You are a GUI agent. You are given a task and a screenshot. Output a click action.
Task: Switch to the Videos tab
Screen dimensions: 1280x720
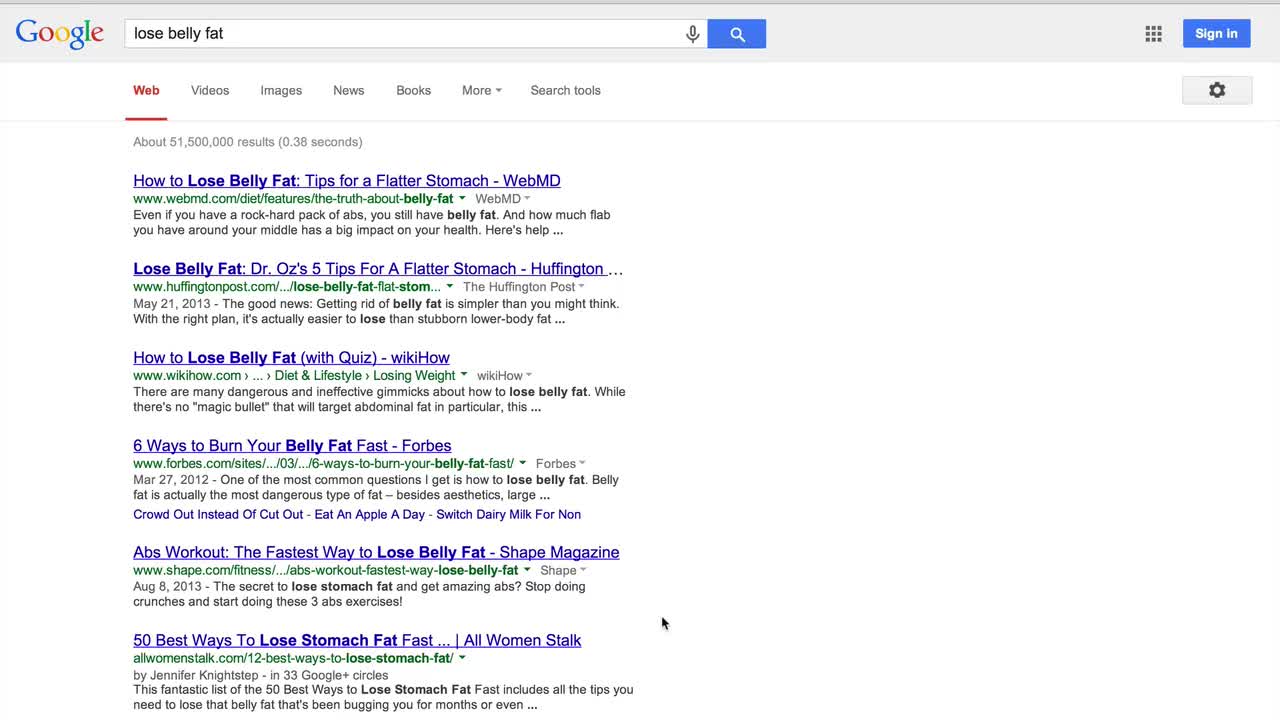click(x=210, y=90)
